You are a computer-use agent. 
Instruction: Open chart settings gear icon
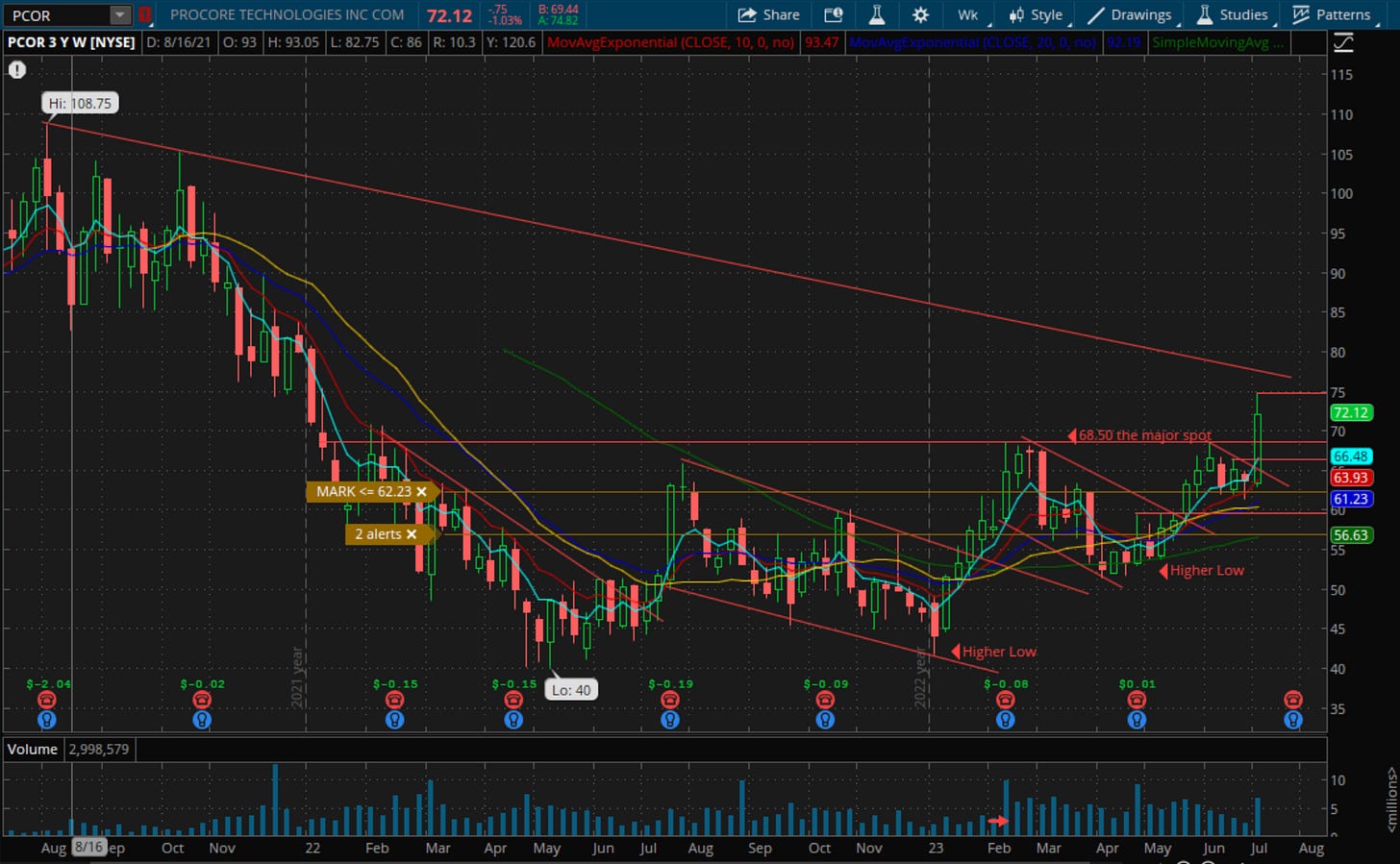coord(920,15)
